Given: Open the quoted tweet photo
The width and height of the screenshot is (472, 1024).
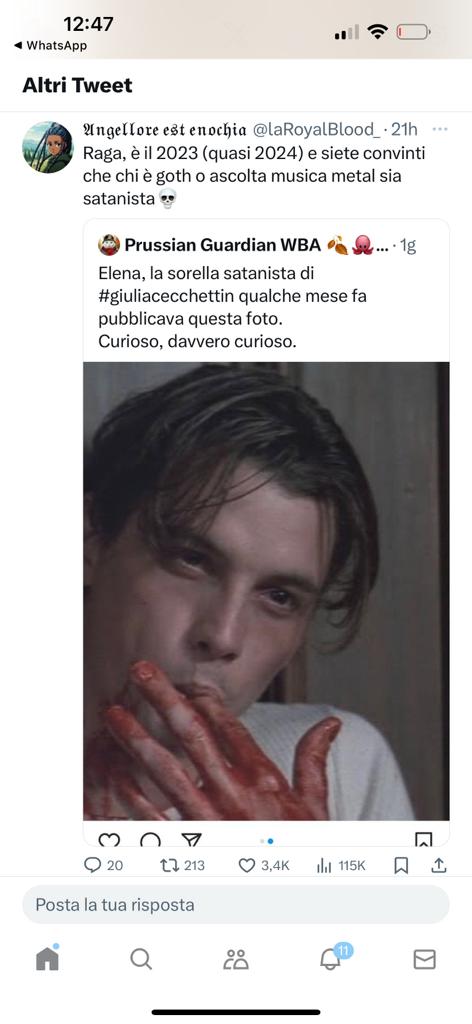Looking at the screenshot, I should click(x=266, y=591).
